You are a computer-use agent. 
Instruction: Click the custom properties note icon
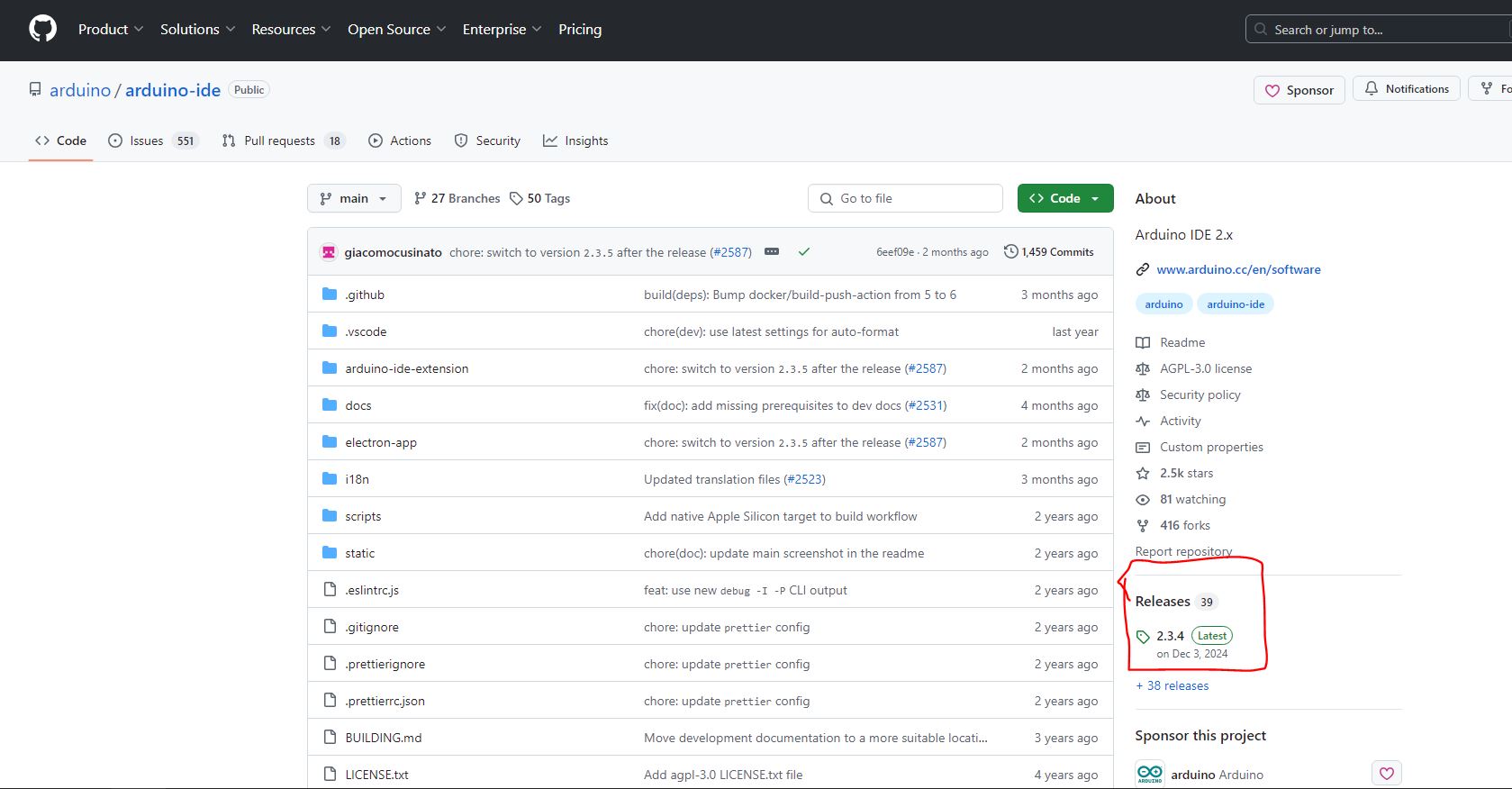click(1143, 447)
